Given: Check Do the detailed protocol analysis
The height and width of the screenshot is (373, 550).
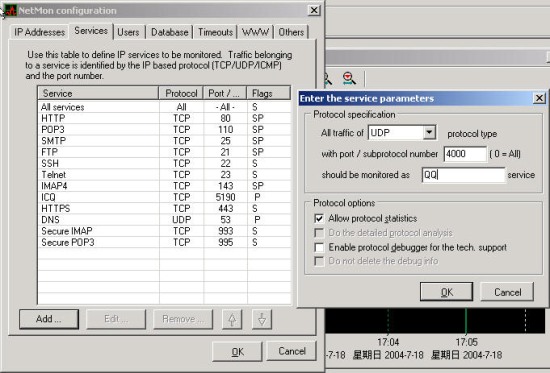Looking at the screenshot, I should [319, 233].
